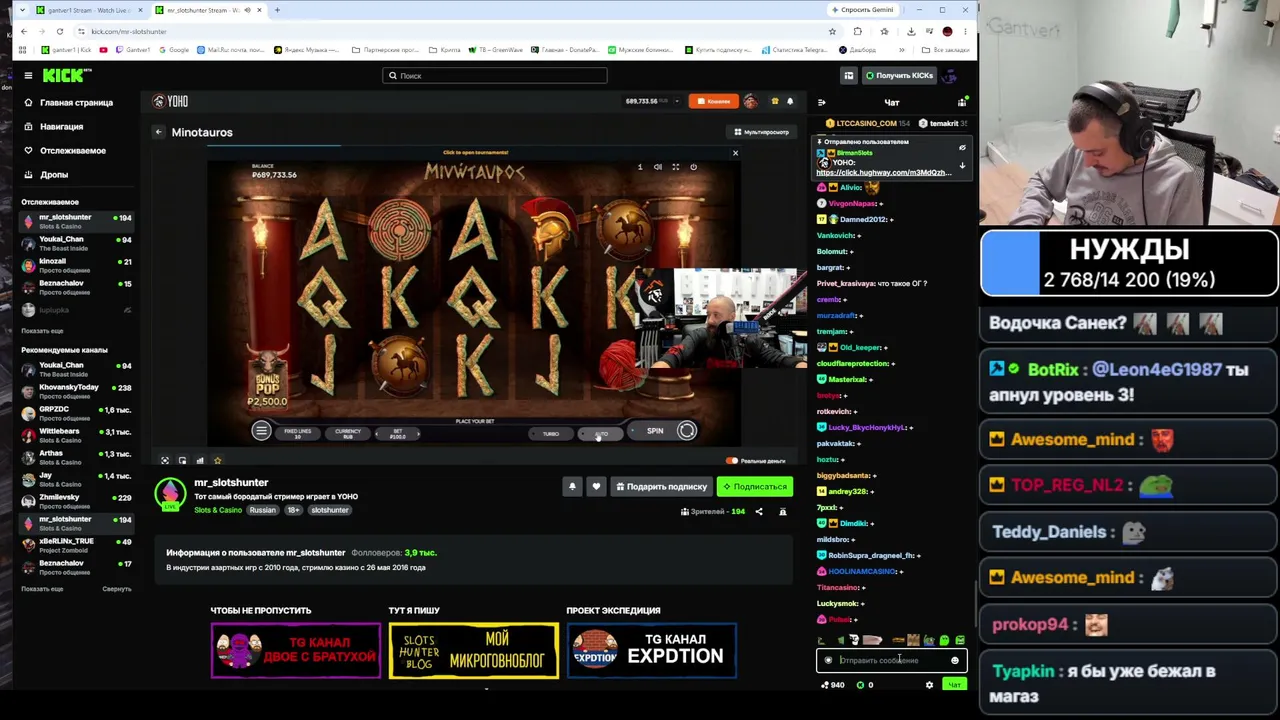Click the statistics bars icon below the game

point(200,461)
